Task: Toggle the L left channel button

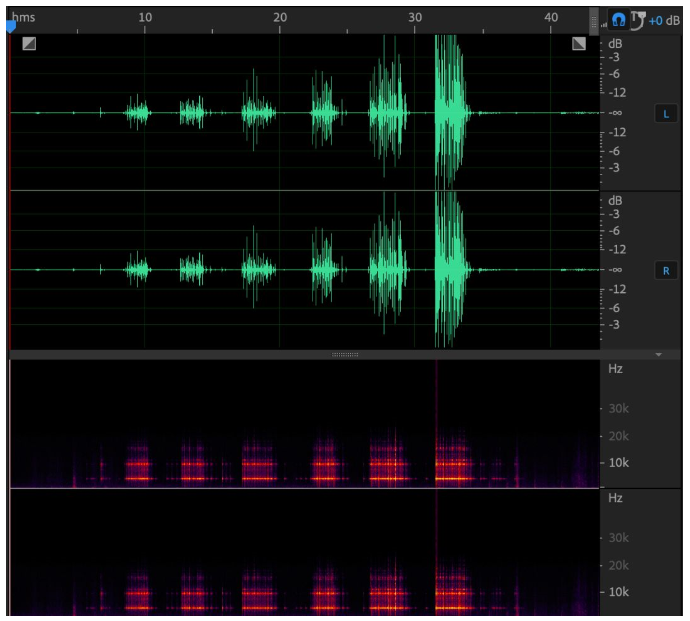Action: coord(666,114)
